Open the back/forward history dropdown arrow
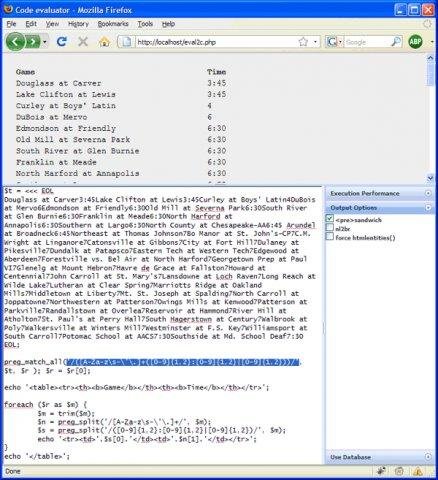 click(45, 42)
